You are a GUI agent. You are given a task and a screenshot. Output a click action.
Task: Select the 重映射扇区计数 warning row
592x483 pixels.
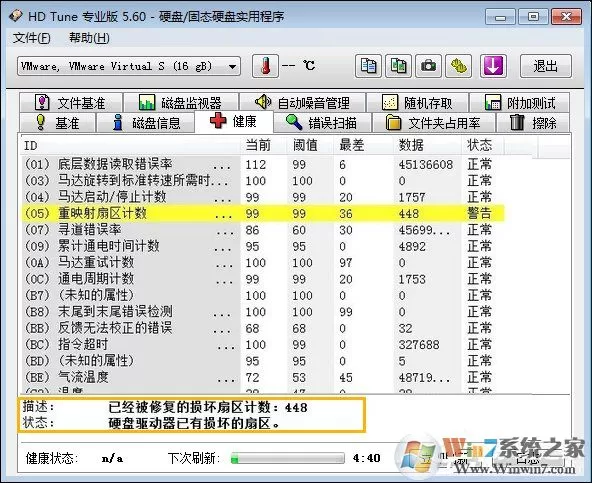point(262,213)
